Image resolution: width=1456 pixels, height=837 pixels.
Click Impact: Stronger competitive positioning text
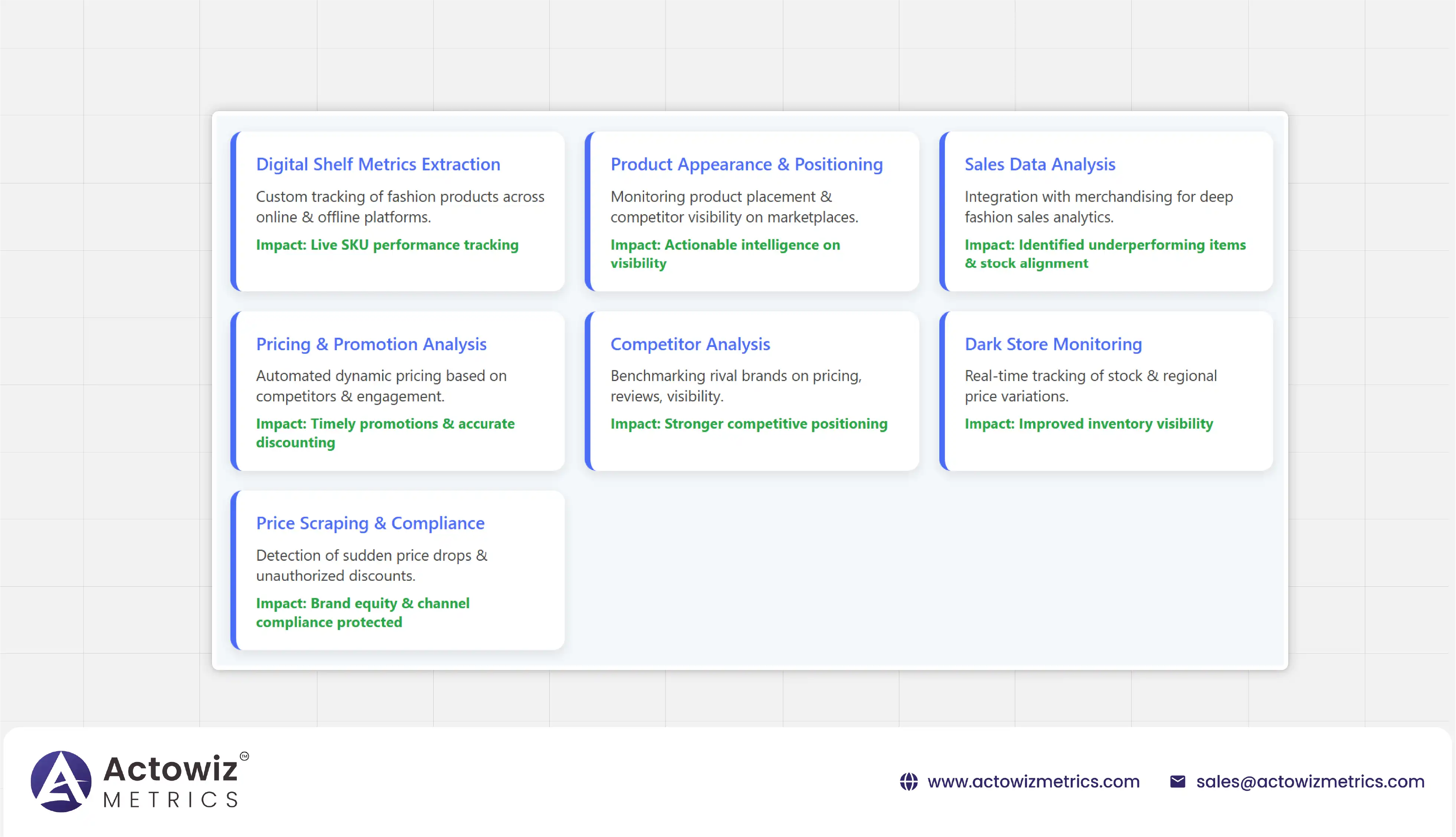(x=748, y=424)
